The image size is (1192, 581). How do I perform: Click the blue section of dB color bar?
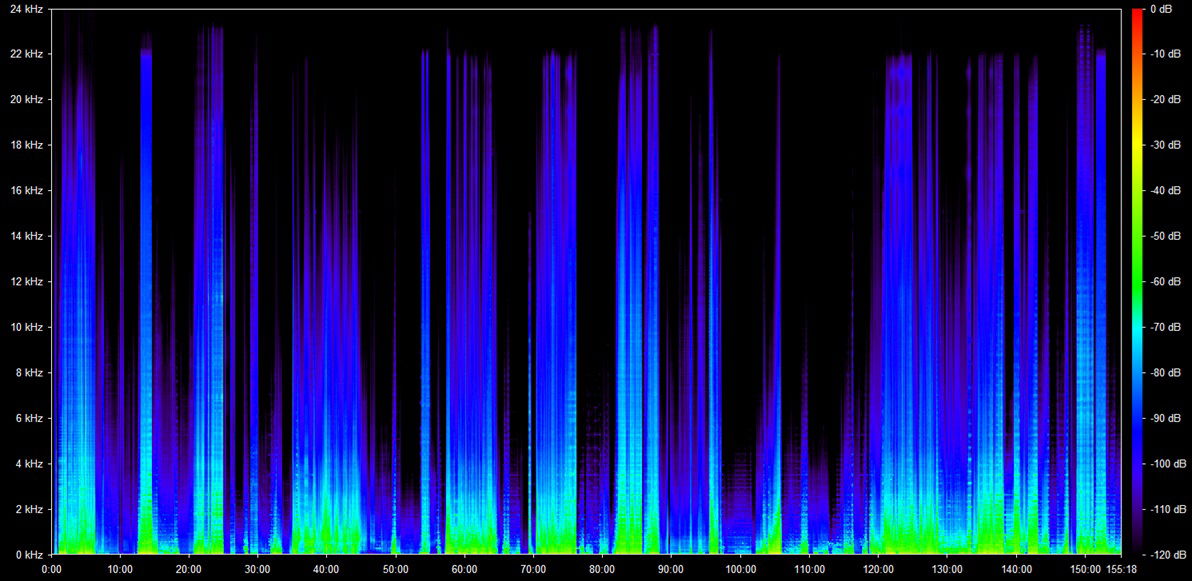point(1137,420)
